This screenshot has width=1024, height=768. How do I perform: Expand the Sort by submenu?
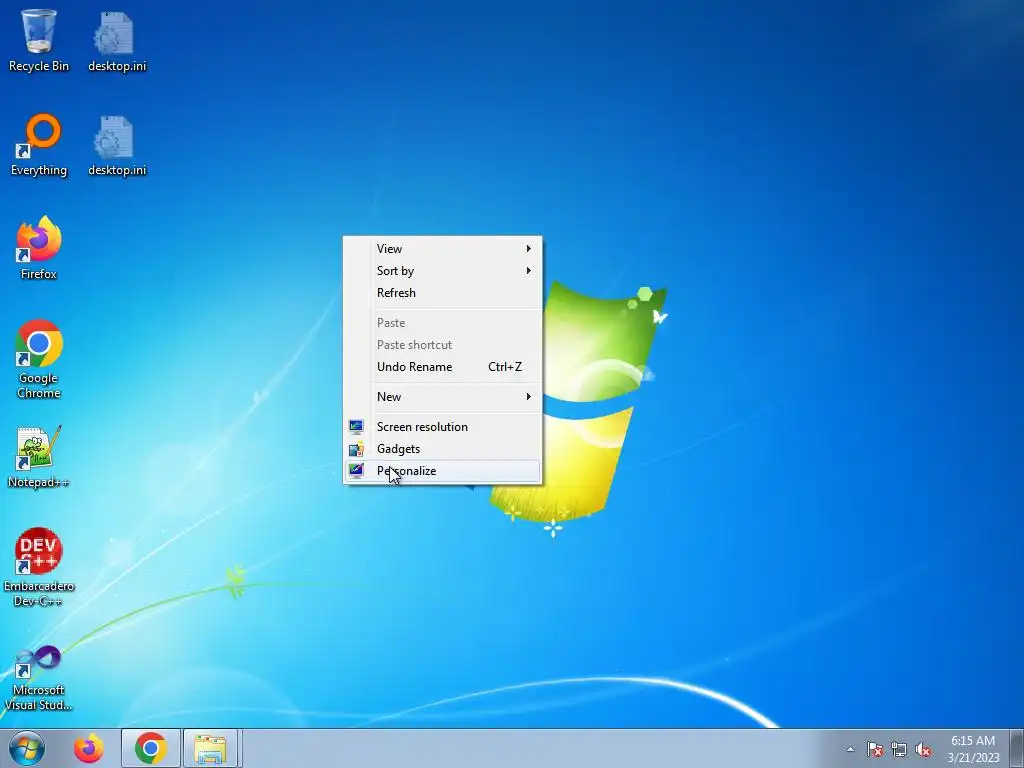(x=443, y=271)
